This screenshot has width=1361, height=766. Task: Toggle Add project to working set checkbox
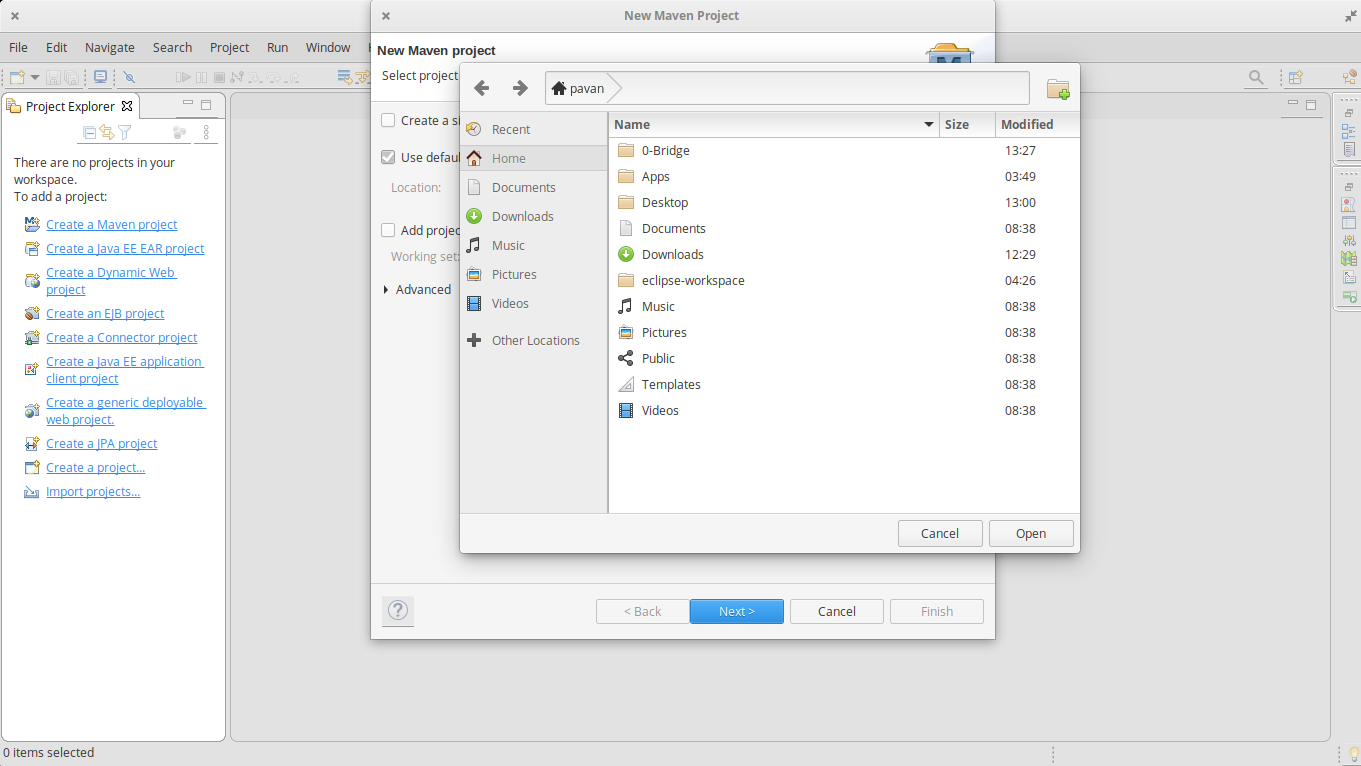click(x=388, y=230)
